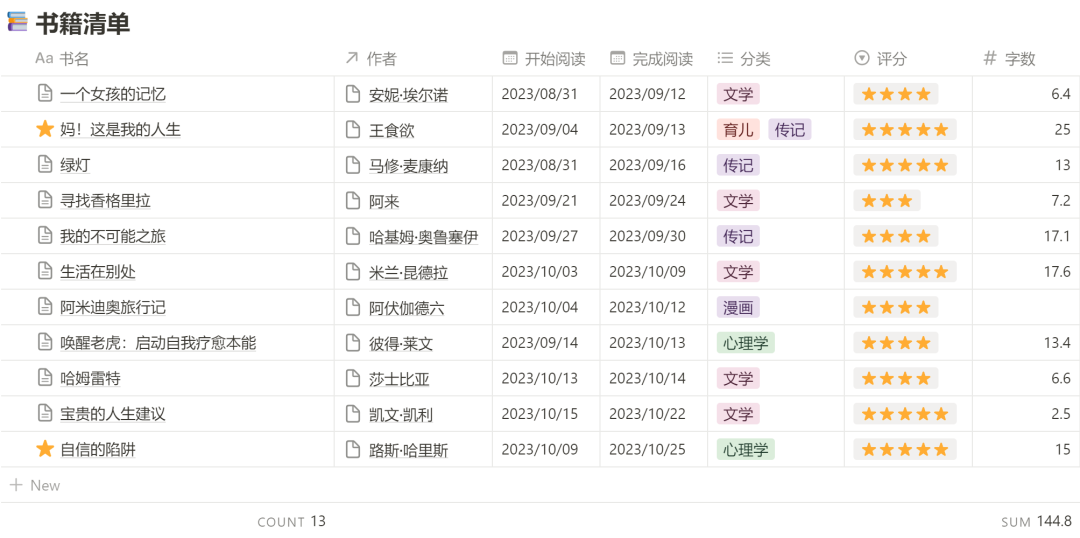Click word count value 17.6
Screen dimensions: 1080x538
point(1057,272)
